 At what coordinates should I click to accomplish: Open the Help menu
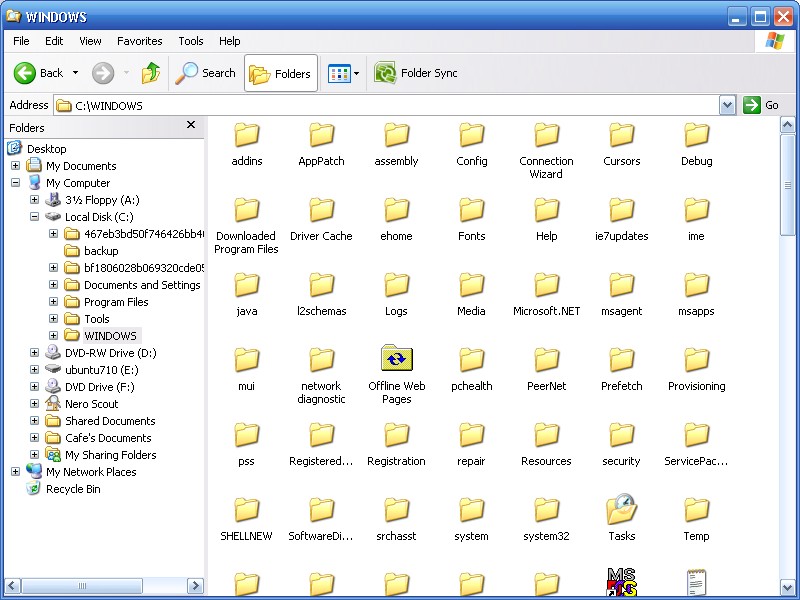click(230, 41)
